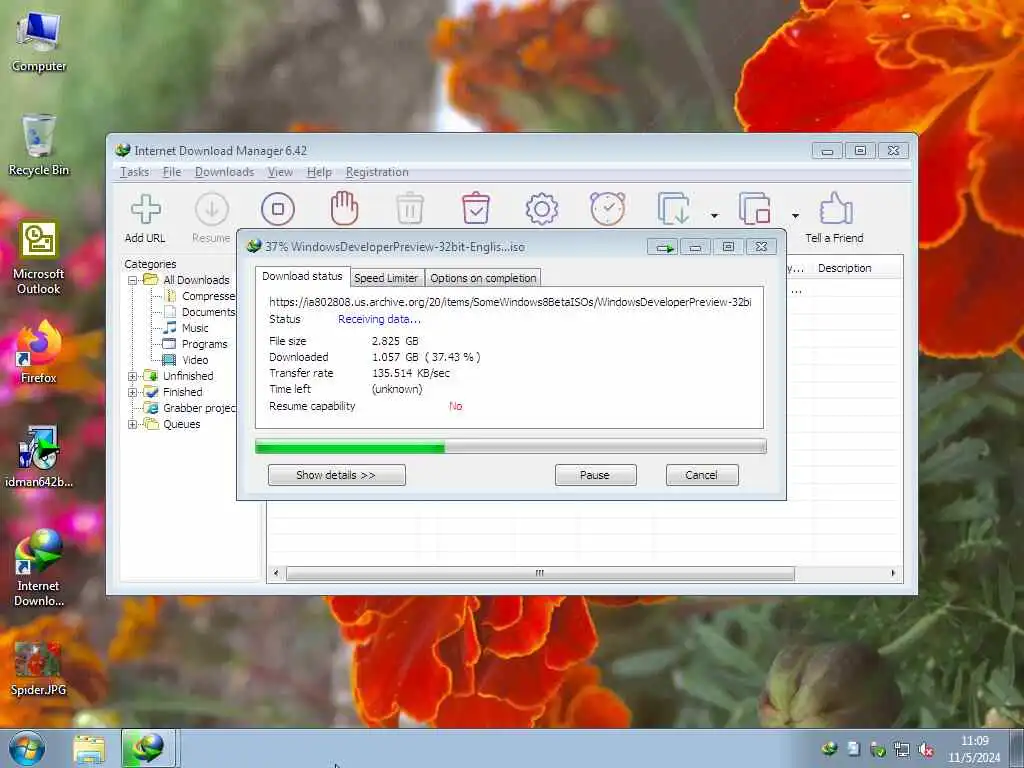Expand the Finished category
Viewport: 1024px width, 768px height.
[x=133, y=392]
